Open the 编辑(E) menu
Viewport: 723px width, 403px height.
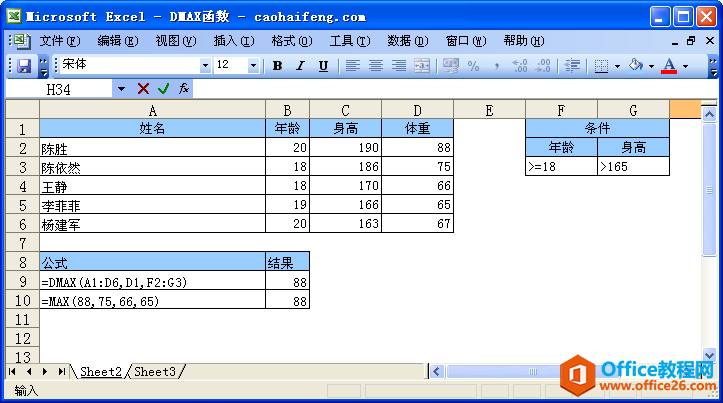click(x=118, y=41)
